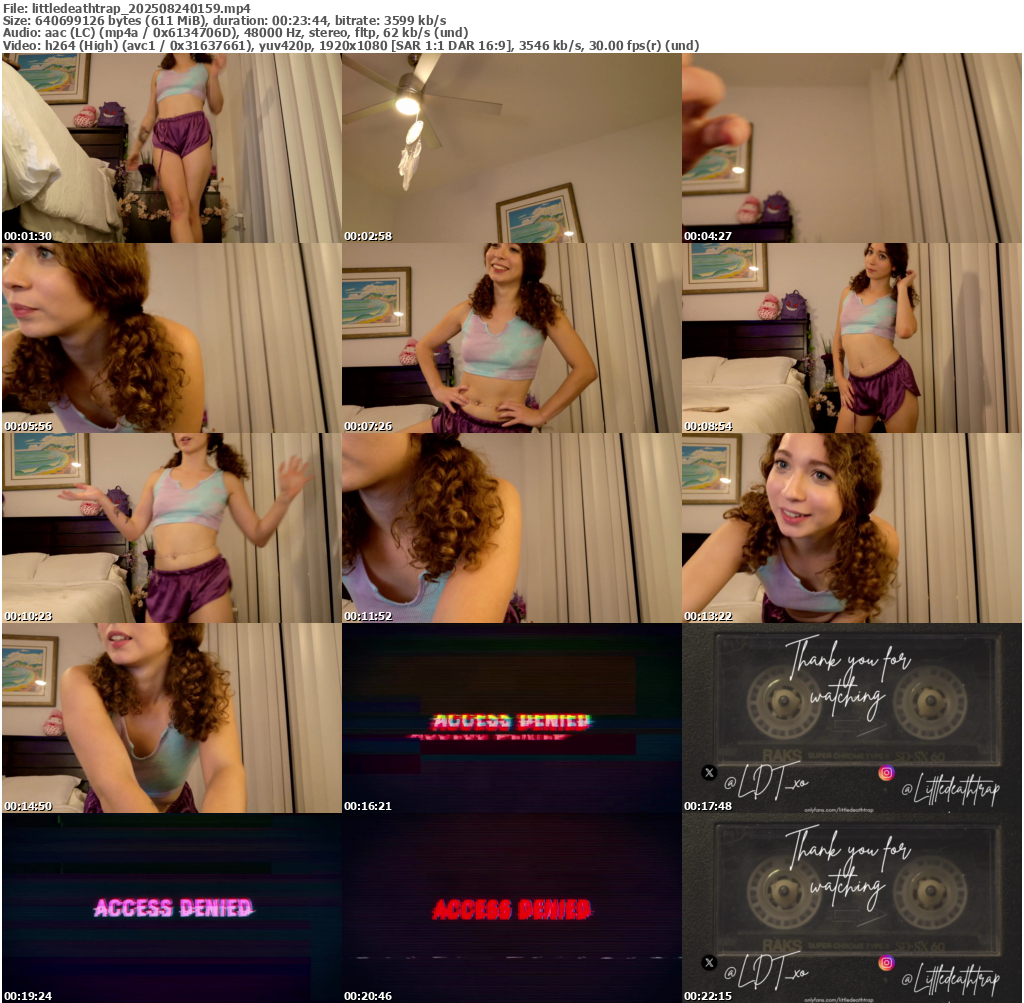1024x1003 pixels.
Task: Click the @Littledeathtrap handle in the 00:22:15 frame
Action: tap(951, 979)
